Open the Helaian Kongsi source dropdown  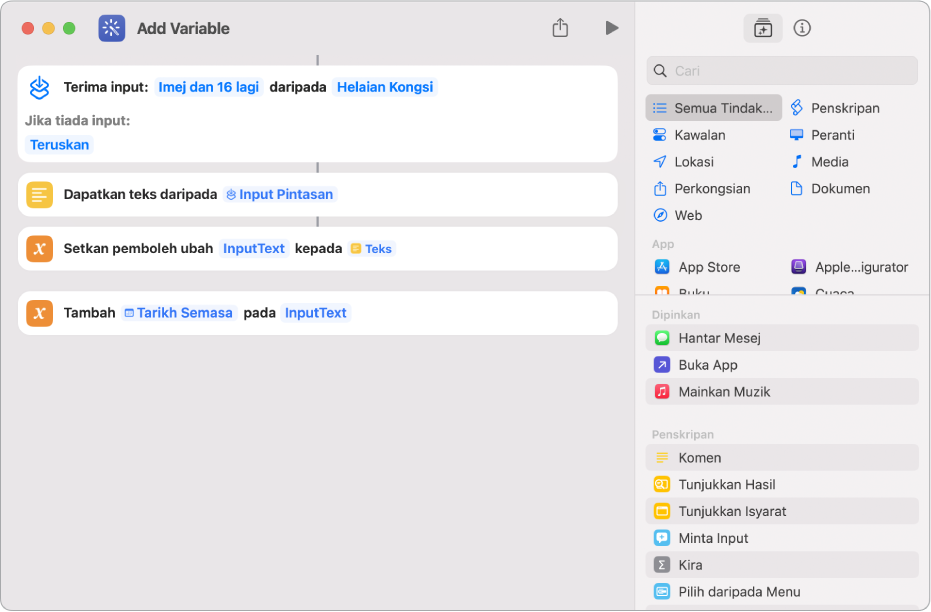385,87
